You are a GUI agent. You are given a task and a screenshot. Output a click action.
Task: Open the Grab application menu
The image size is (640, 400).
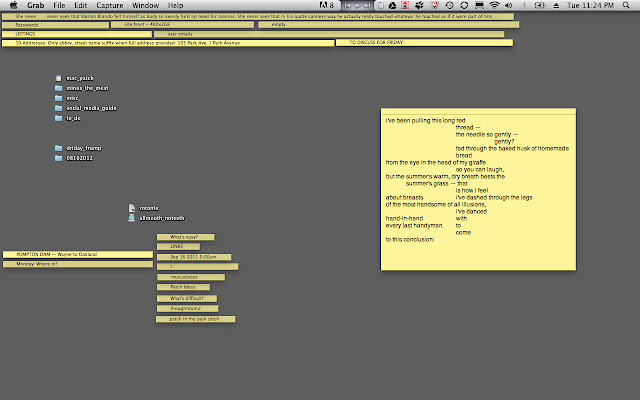(38, 6)
